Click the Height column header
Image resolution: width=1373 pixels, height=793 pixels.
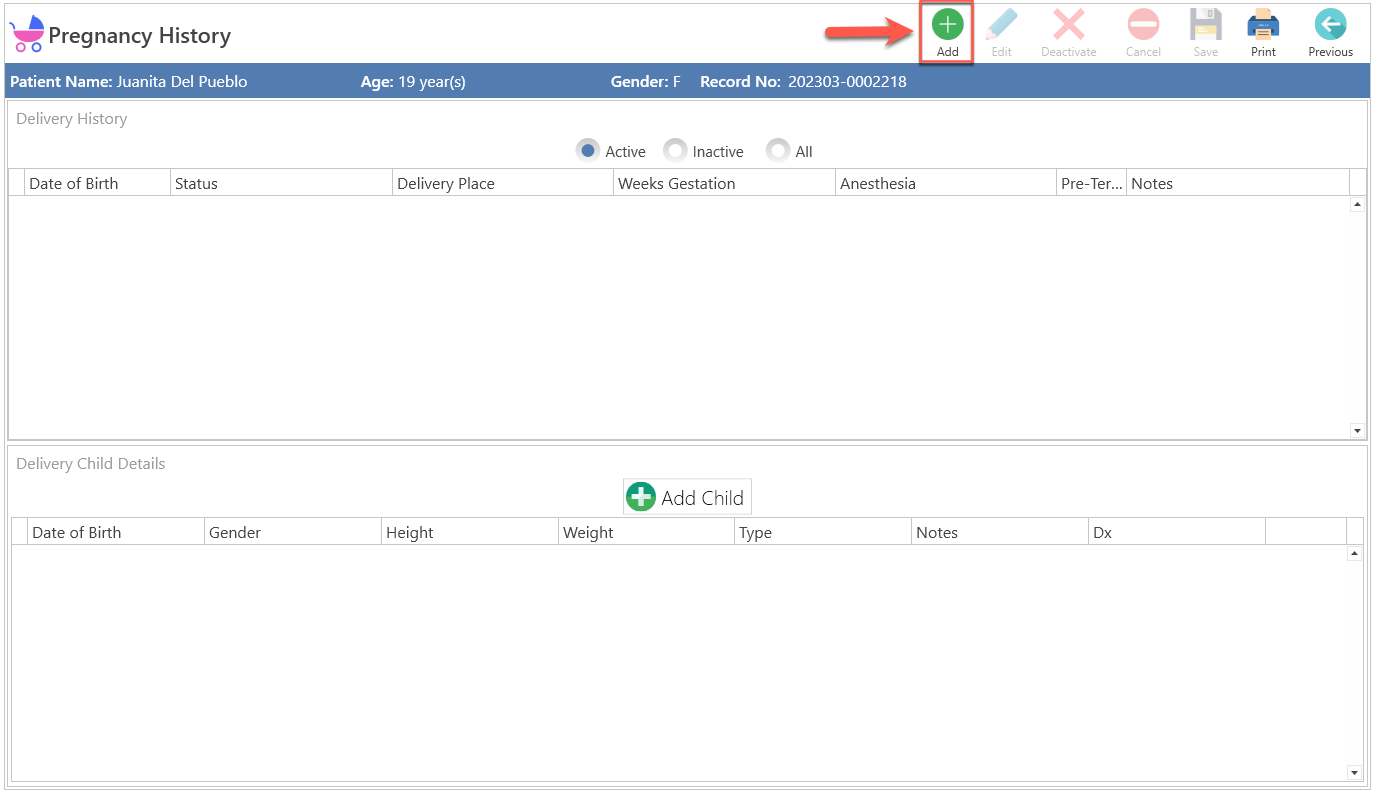[x=470, y=532]
